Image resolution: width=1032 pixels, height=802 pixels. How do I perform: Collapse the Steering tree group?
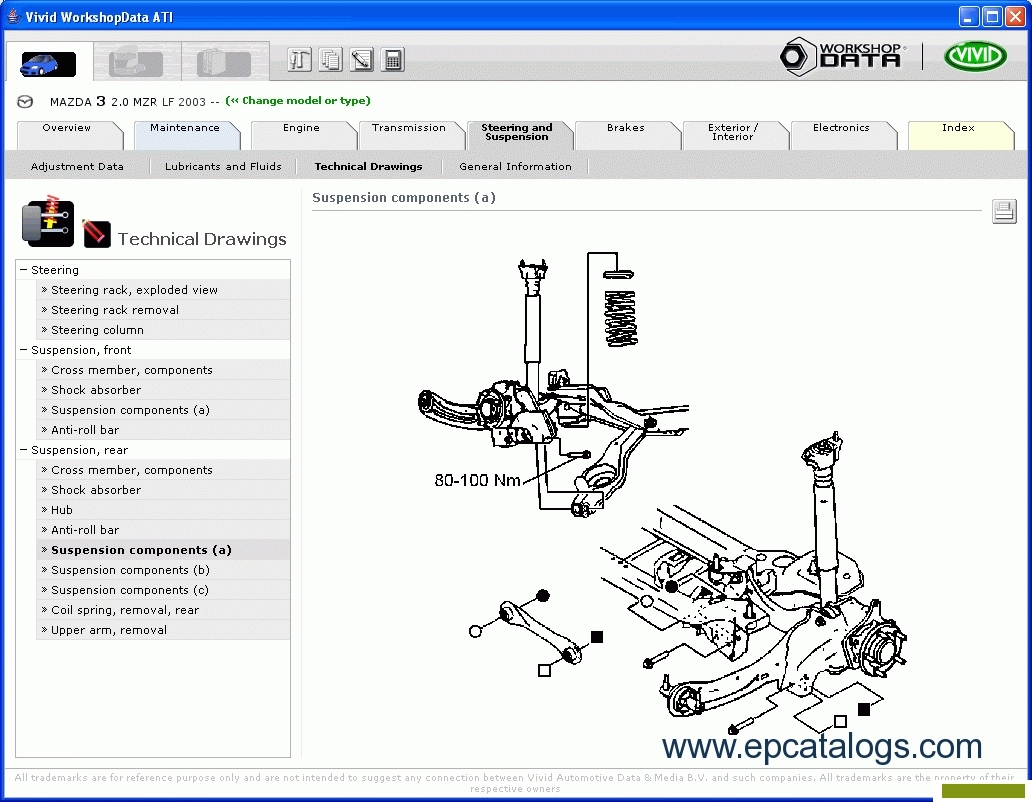24,270
